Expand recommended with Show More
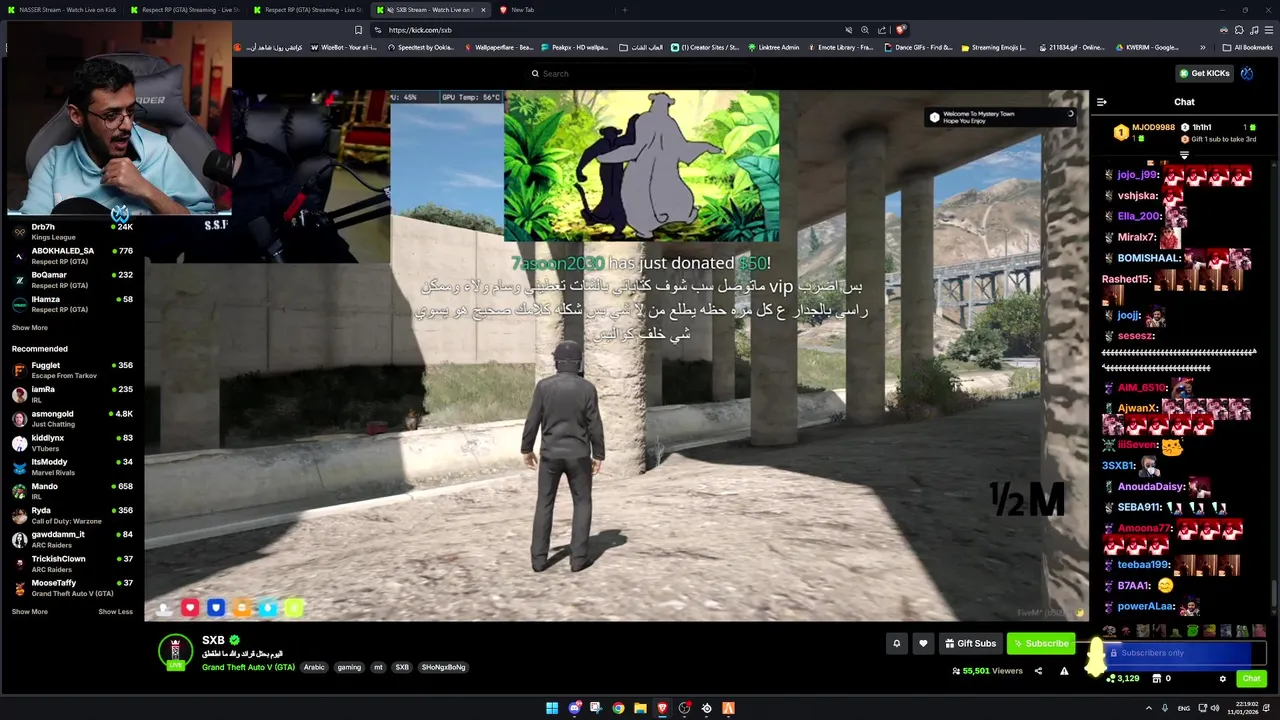 click(30, 612)
